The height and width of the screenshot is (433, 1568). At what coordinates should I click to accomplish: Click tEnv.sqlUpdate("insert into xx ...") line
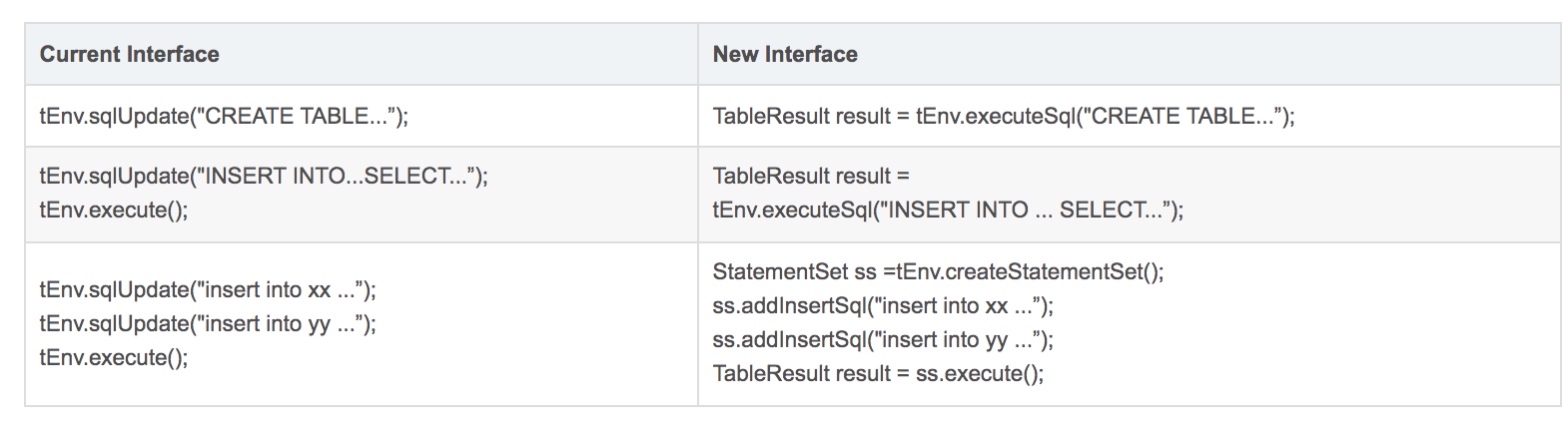[208, 290]
